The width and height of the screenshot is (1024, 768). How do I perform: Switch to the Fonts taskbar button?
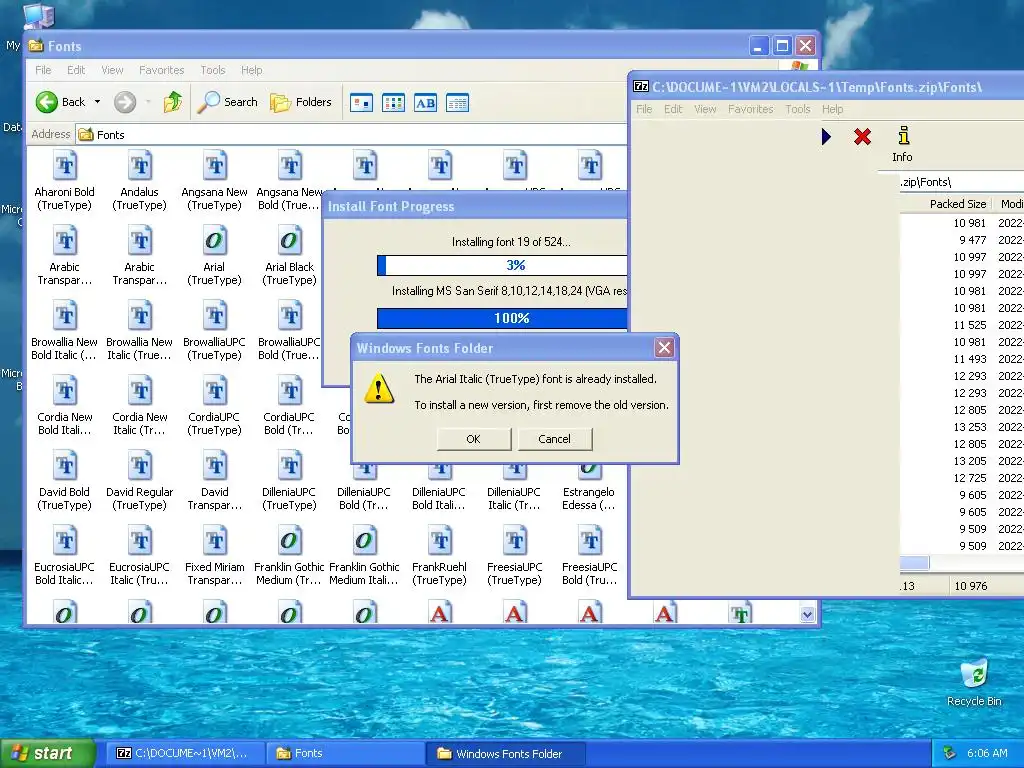(x=345, y=753)
